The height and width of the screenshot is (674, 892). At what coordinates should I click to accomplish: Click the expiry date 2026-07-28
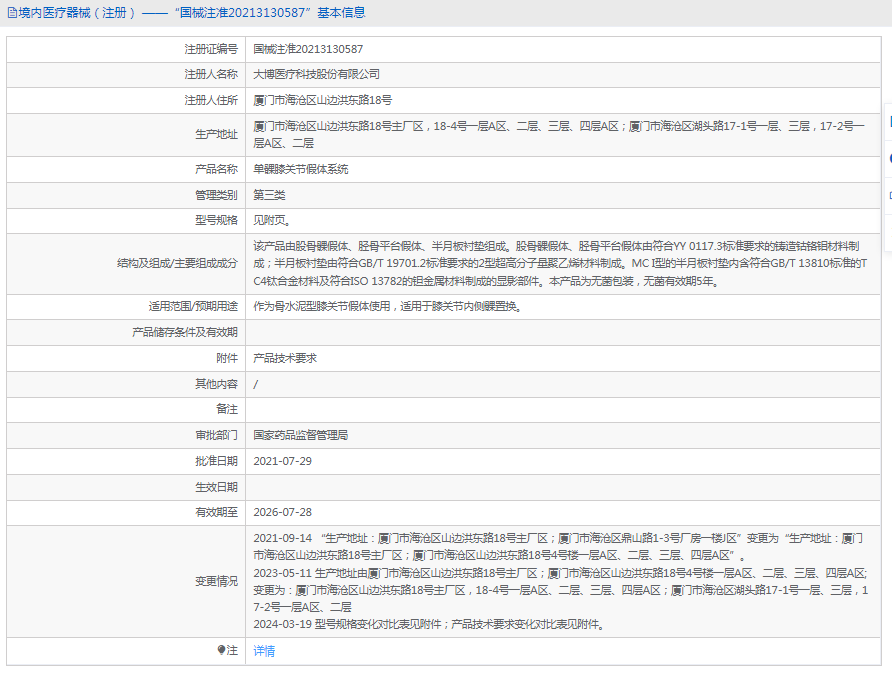click(283, 512)
